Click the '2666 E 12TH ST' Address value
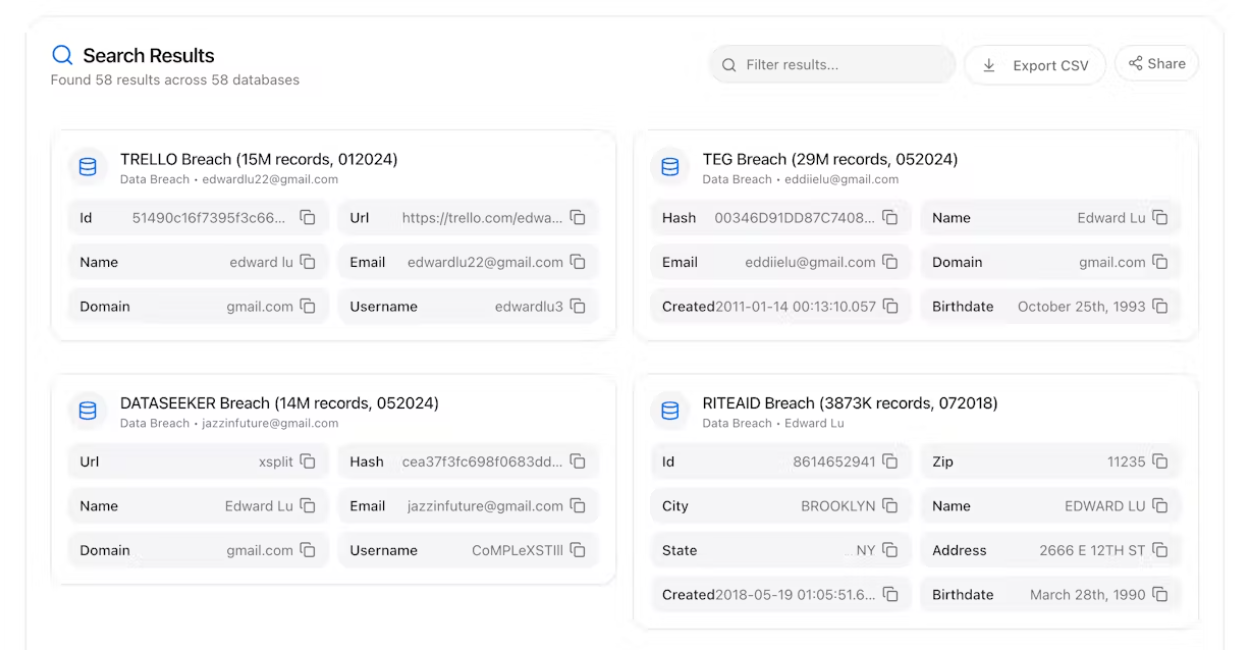The image size is (1247, 650). (x=1092, y=551)
